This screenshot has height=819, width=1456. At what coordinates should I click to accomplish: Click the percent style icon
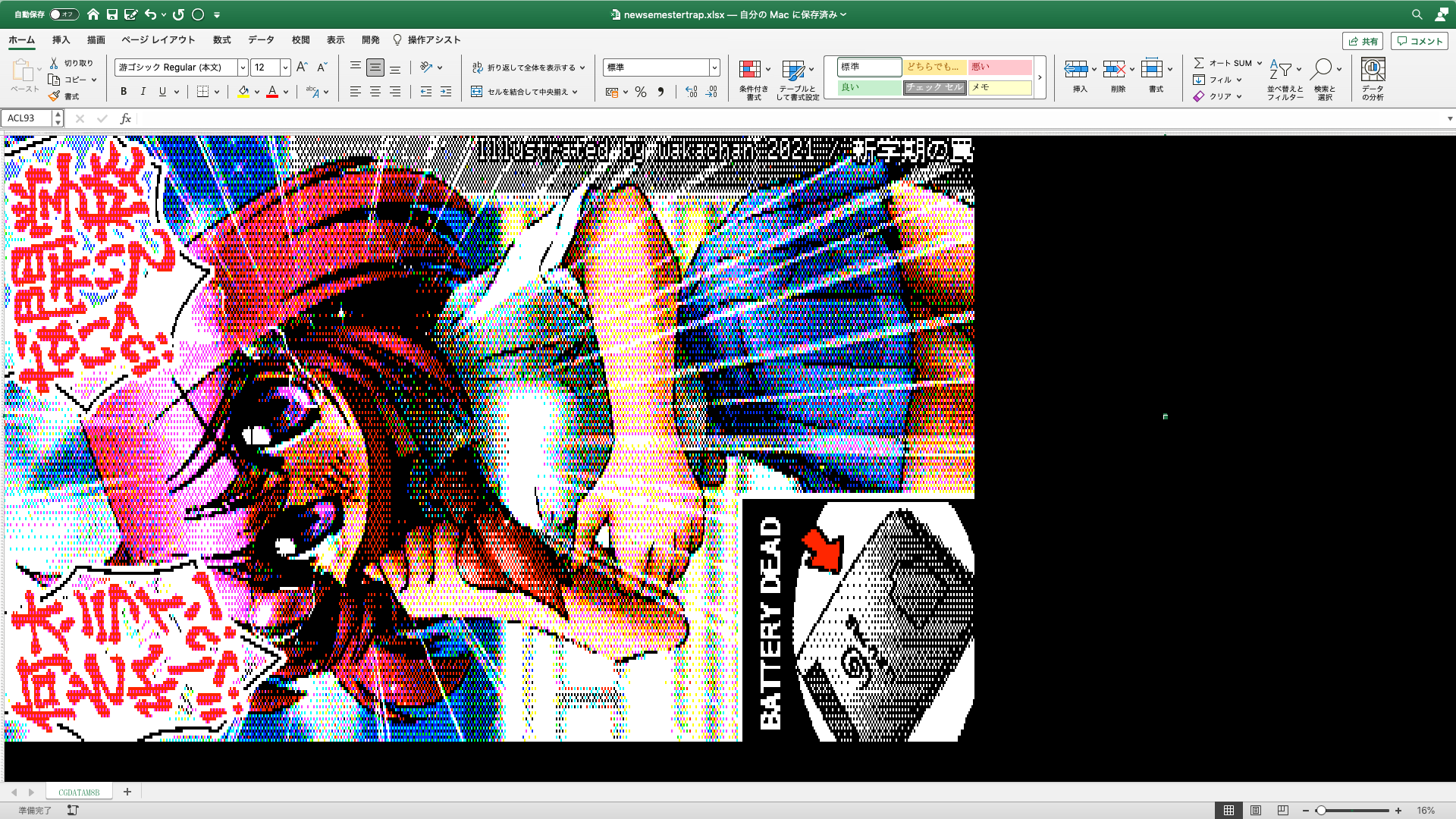point(641,92)
